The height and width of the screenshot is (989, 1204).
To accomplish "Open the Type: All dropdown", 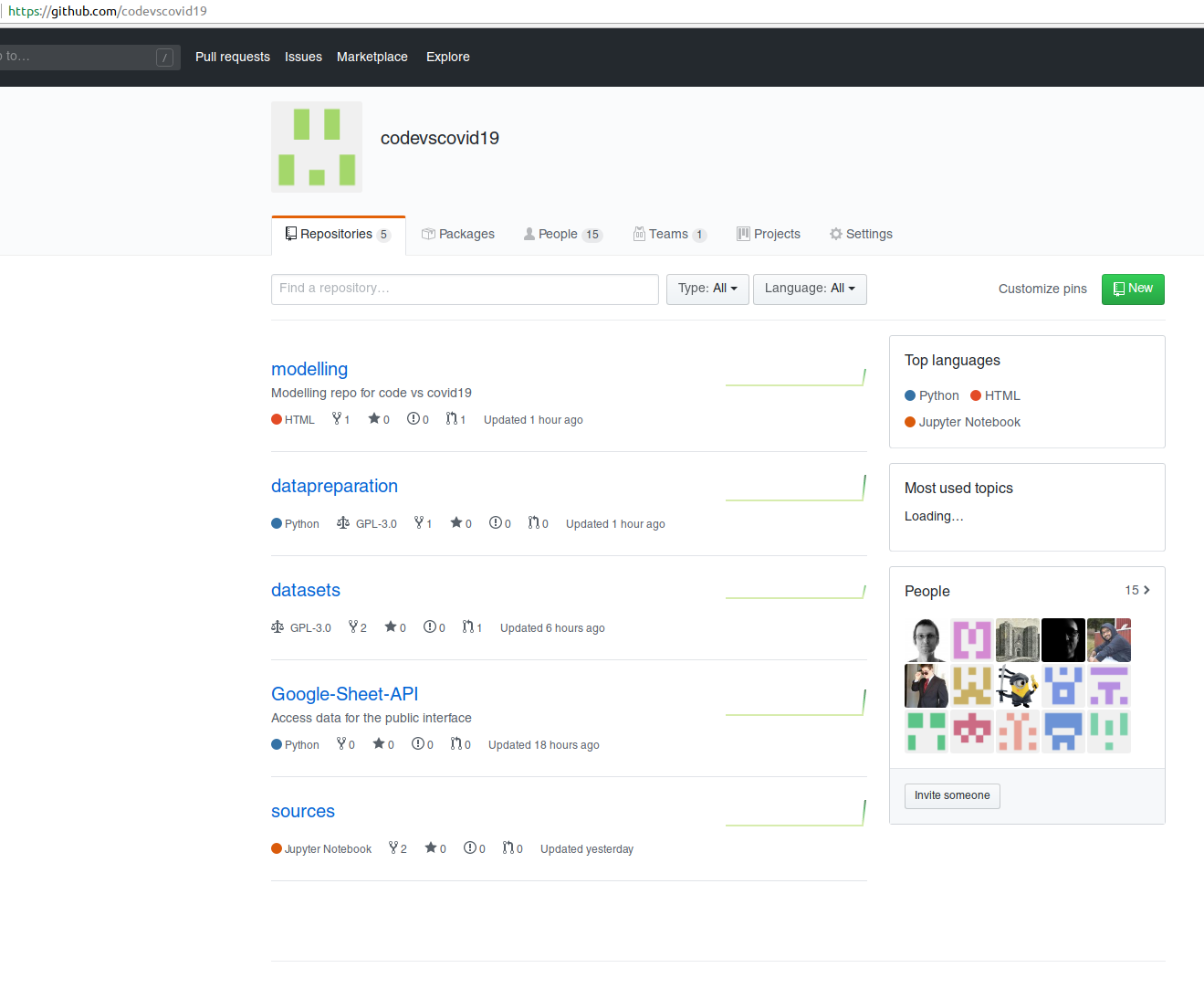I will point(707,289).
